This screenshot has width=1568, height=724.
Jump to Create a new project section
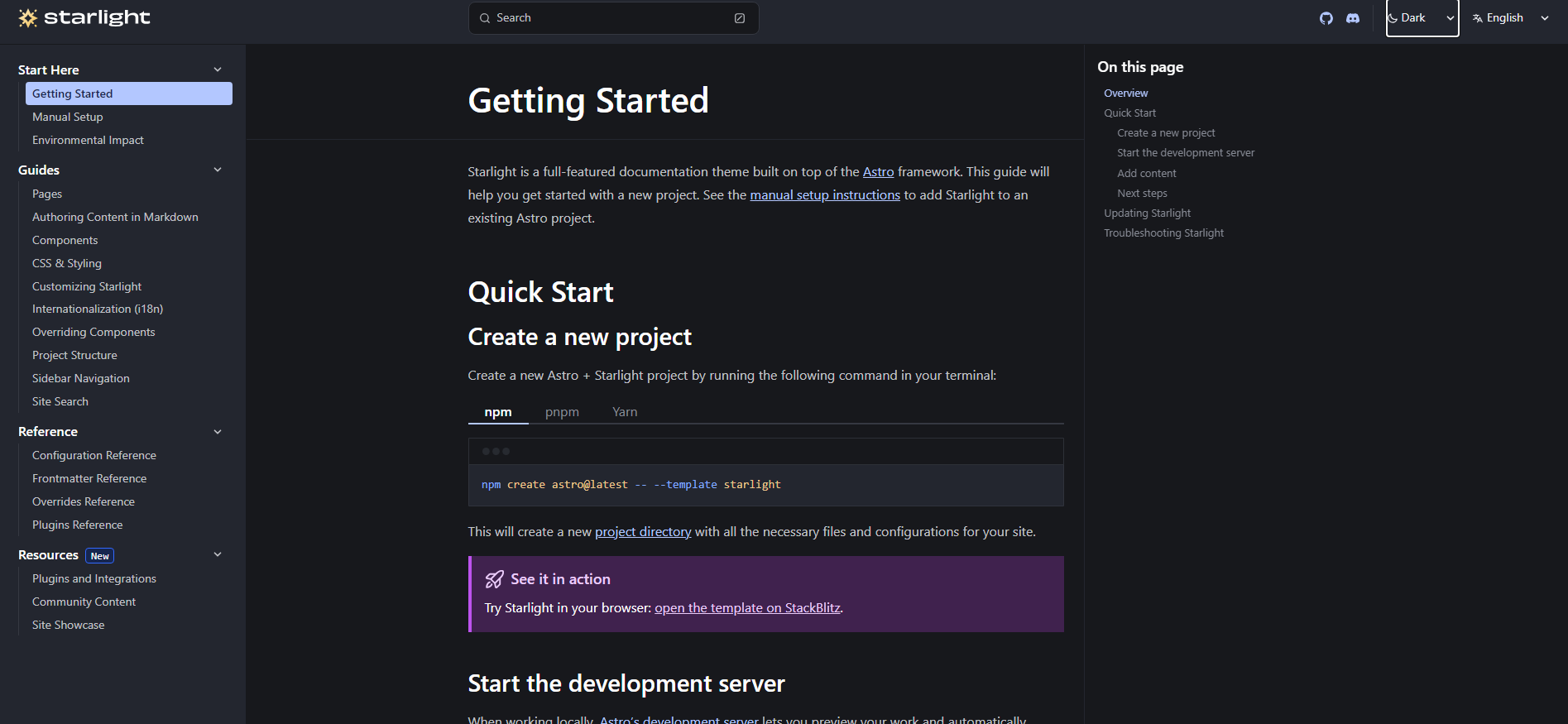(1166, 133)
